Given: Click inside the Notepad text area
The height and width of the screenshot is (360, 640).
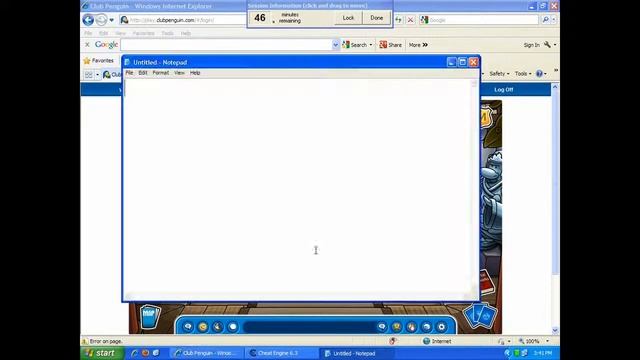Looking at the screenshot, I should (298, 186).
